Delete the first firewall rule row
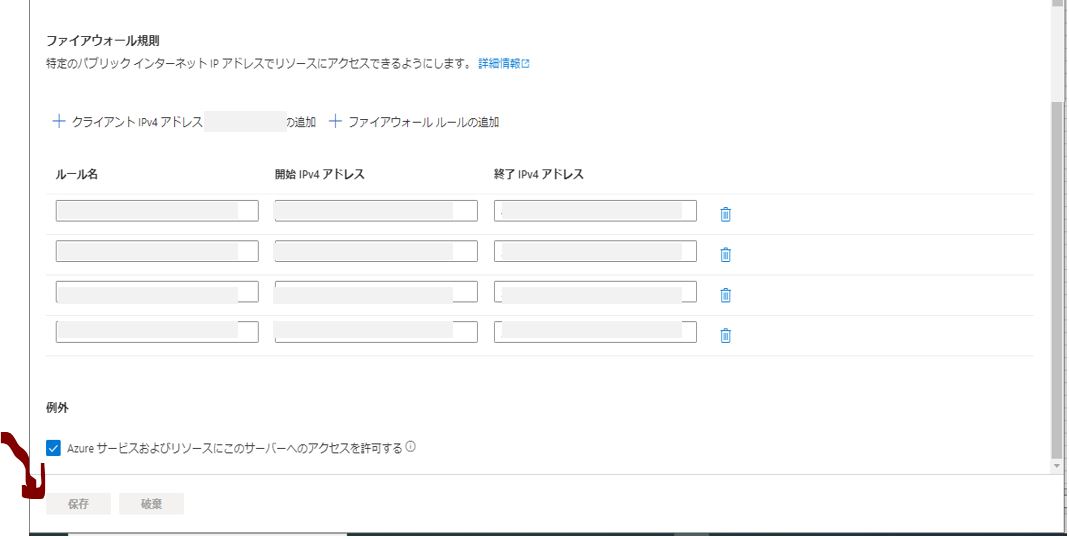1069x539 pixels. pos(726,214)
